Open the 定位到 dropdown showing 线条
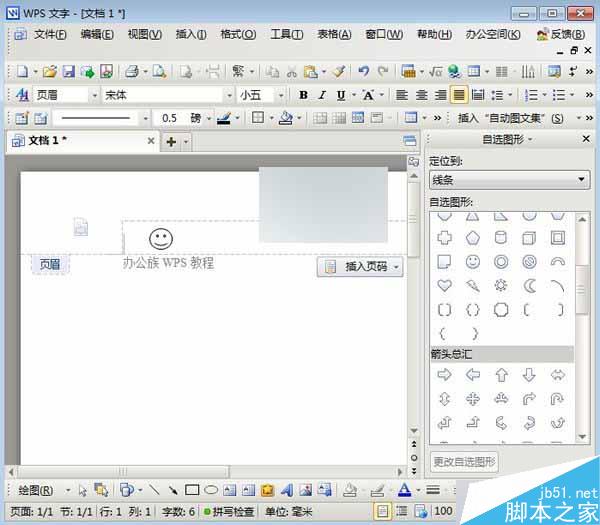Screen dimensions: 600x525 pos(509,179)
